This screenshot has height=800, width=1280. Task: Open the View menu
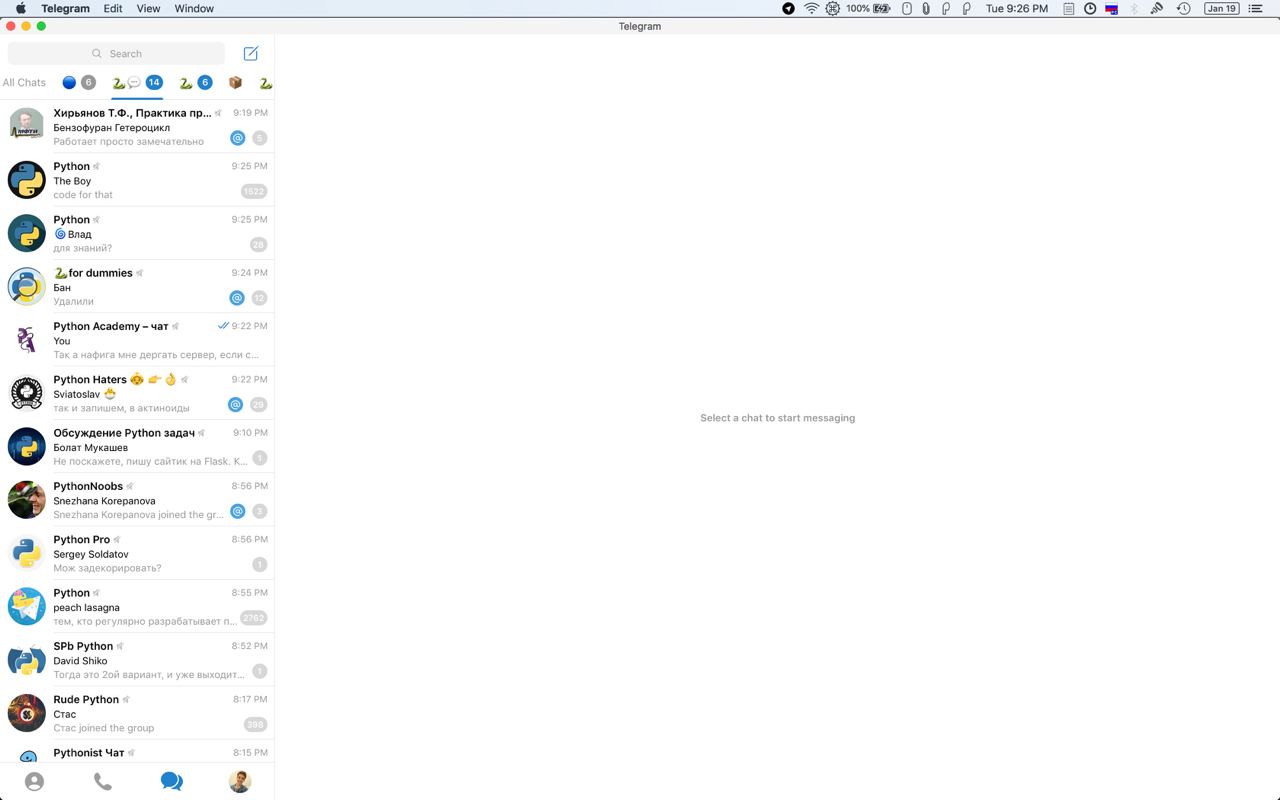[x=148, y=8]
